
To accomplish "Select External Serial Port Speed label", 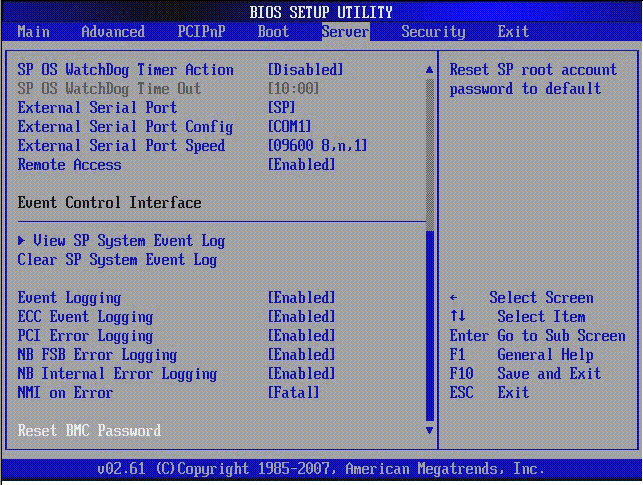I will [121, 146].
